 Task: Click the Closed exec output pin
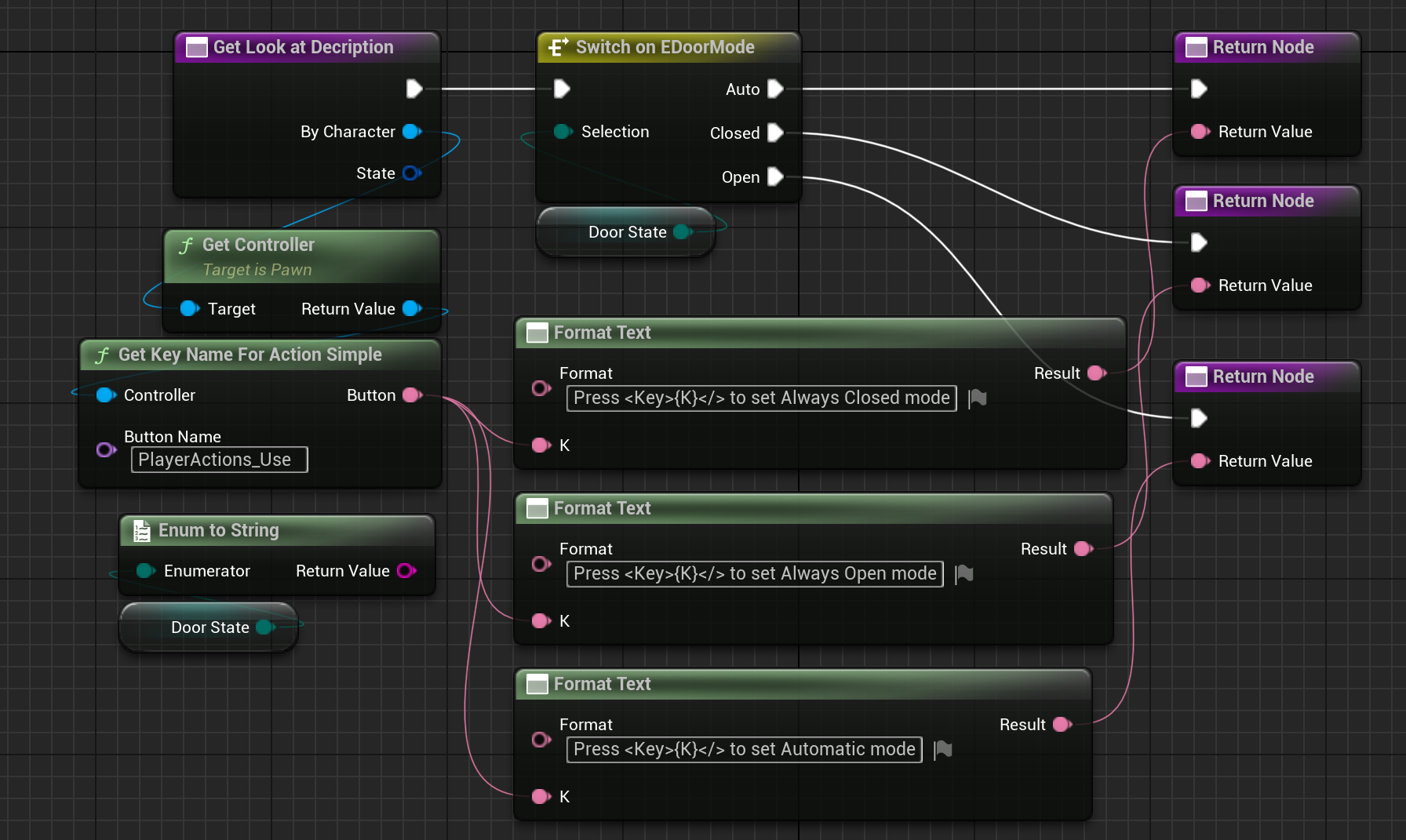coord(775,133)
